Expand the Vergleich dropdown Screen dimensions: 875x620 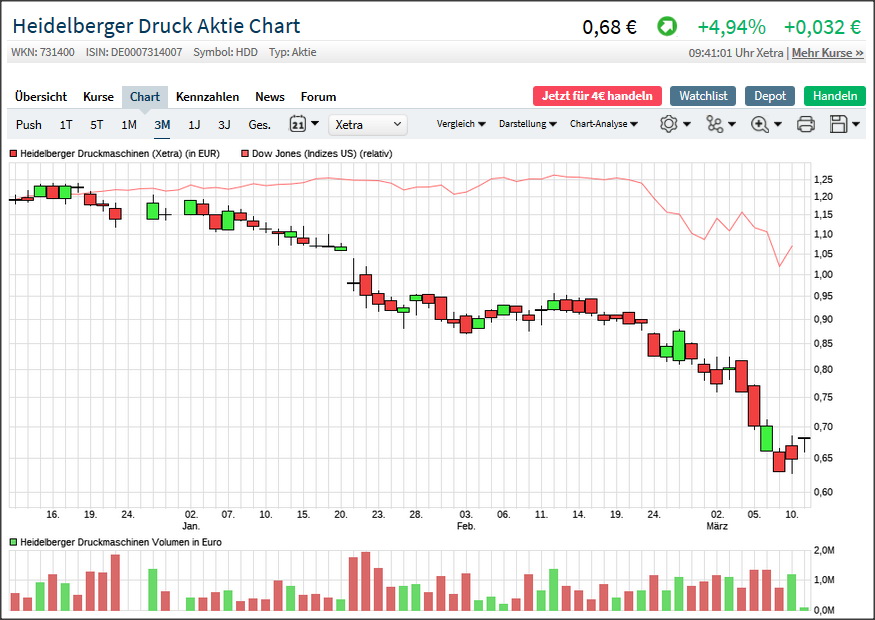tap(461, 125)
